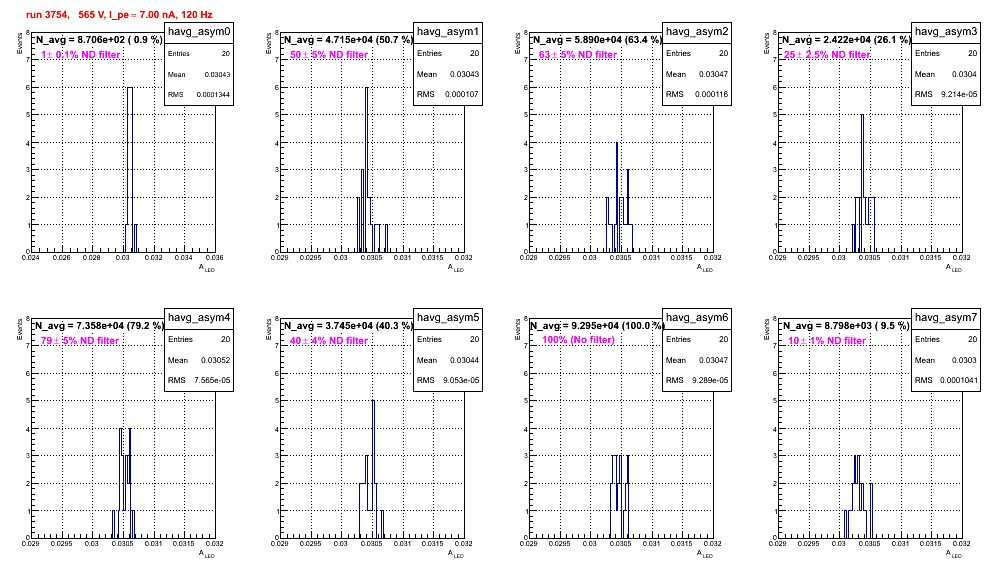Screen dimensions: 996x572
Task: Click the Entries 20 row in havg_asym0 box
Action: click(x=199, y=54)
